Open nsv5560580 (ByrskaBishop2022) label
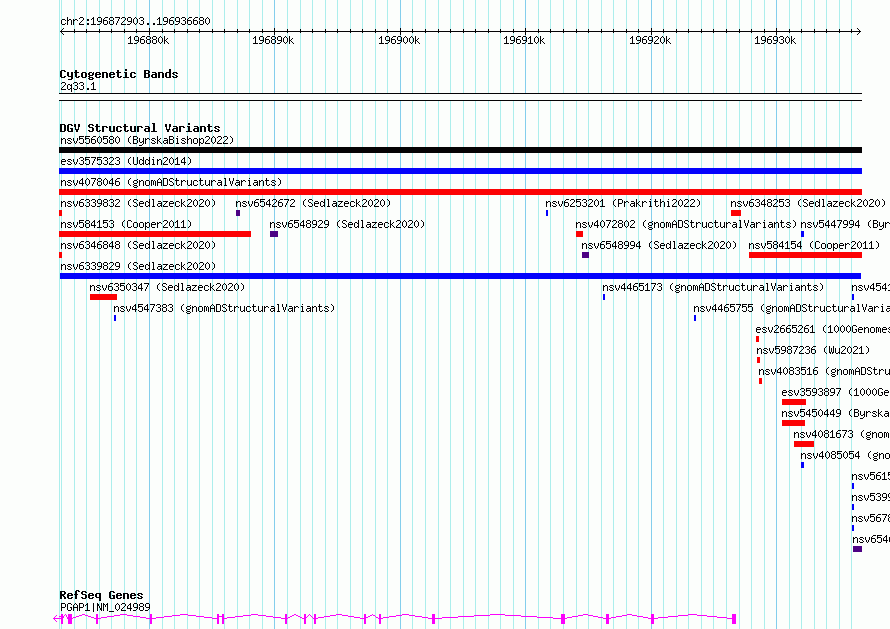The height and width of the screenshot is (629, 890). coord(147,140)
